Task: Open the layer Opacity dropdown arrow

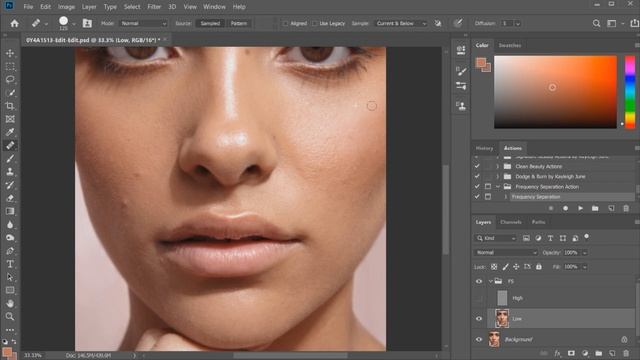Action: (x=584, y=253)
